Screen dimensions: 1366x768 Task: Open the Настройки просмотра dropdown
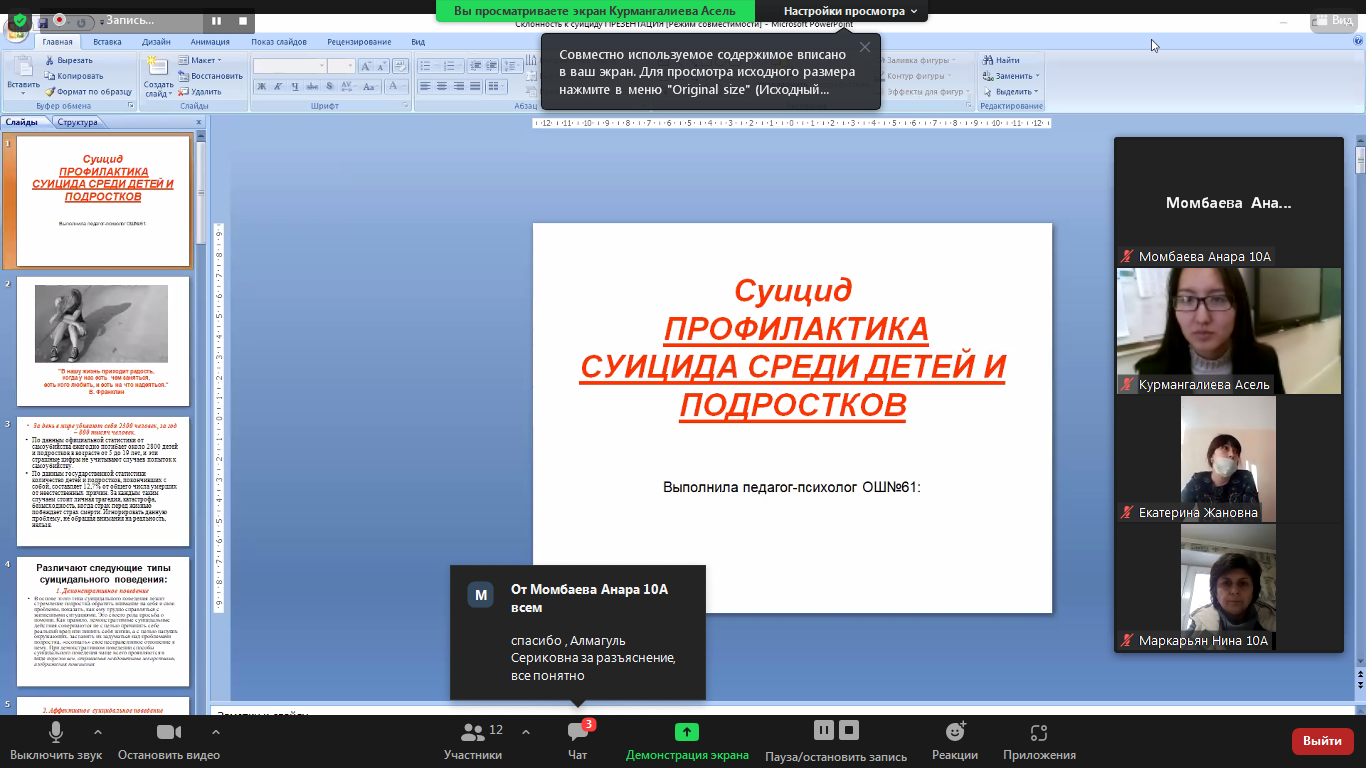coord(851,11)
